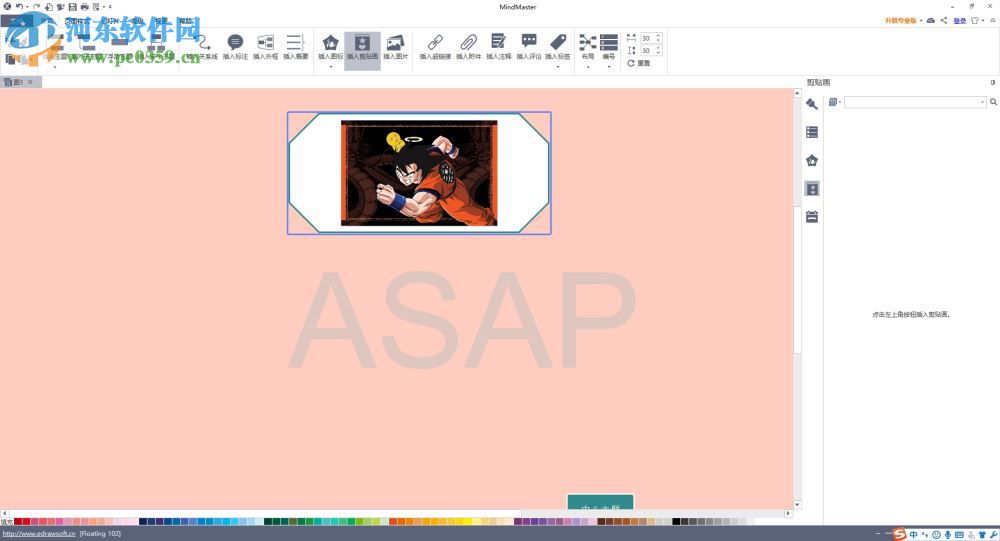Click the share icon in top right
The height and width of the screenshot is (541, 1000).
[x=944, y=20]
